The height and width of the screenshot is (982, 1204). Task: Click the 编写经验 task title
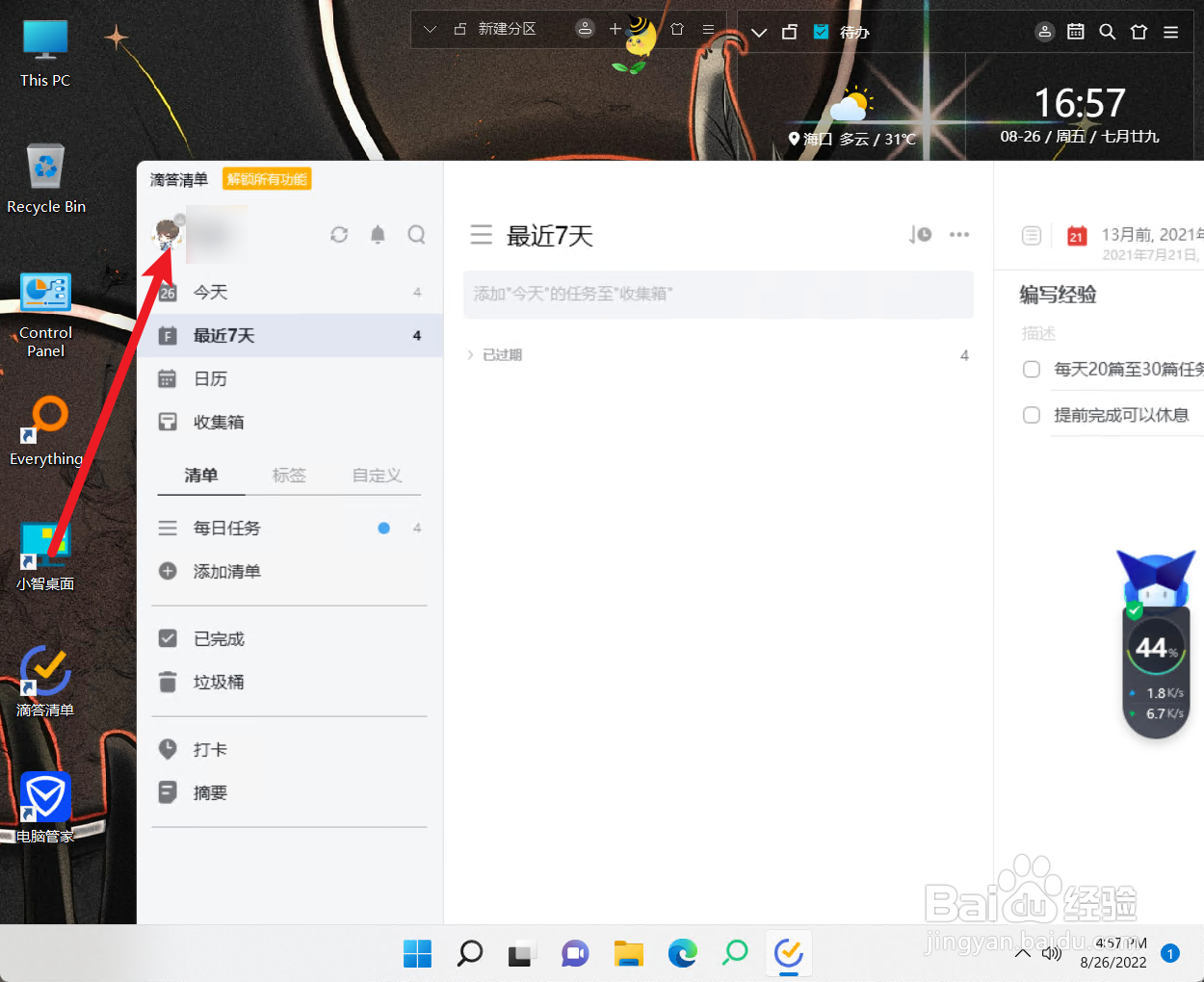point(1059,295)
